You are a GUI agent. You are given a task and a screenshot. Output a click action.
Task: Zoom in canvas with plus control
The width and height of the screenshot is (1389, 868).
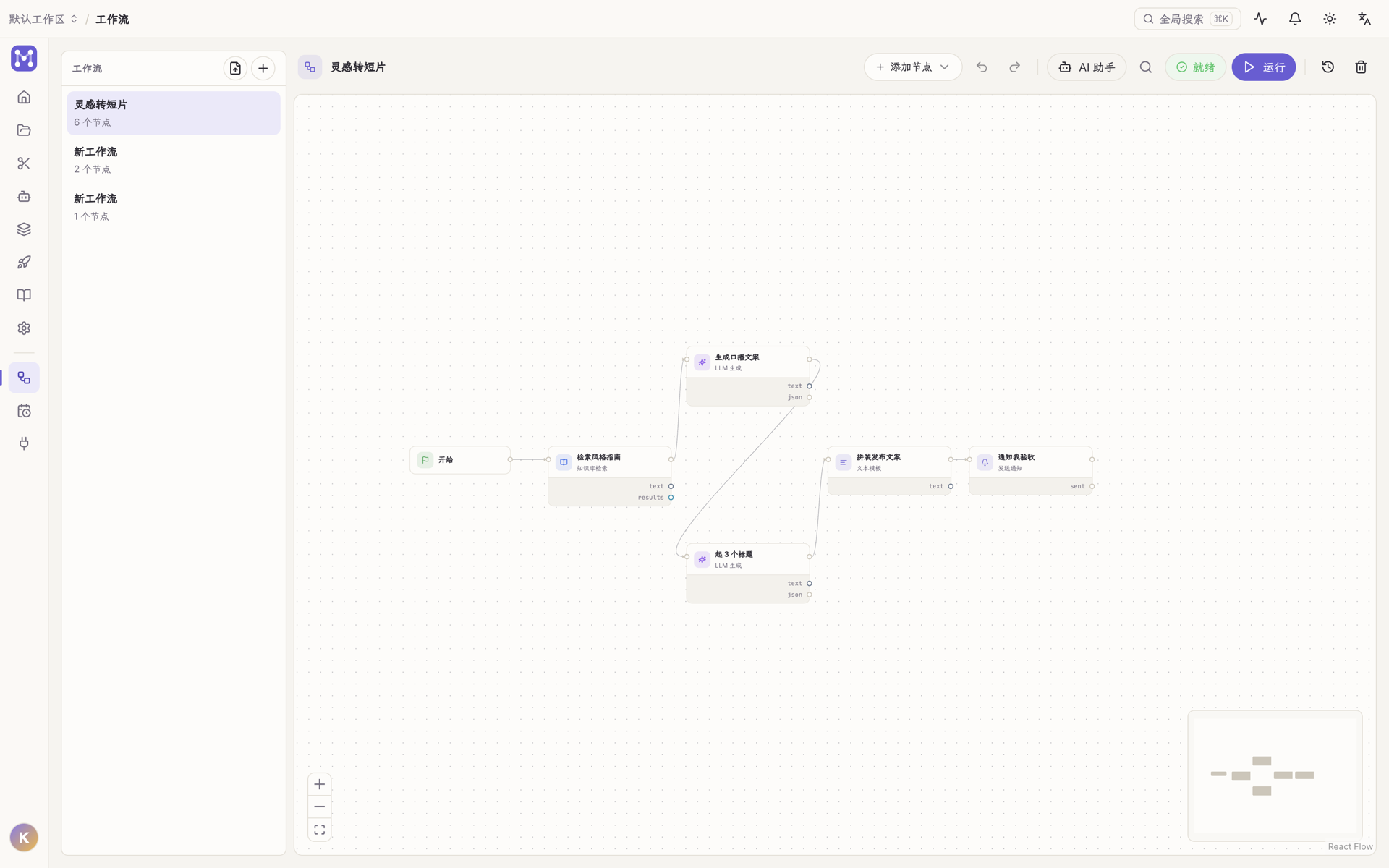coord(320,784)
